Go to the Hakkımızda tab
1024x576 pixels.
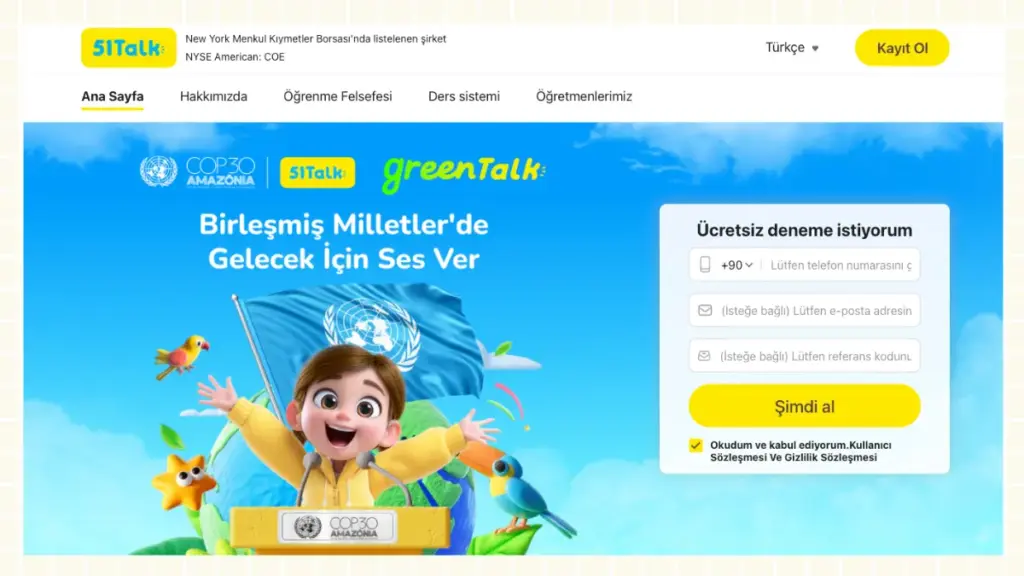click(214, 97)
